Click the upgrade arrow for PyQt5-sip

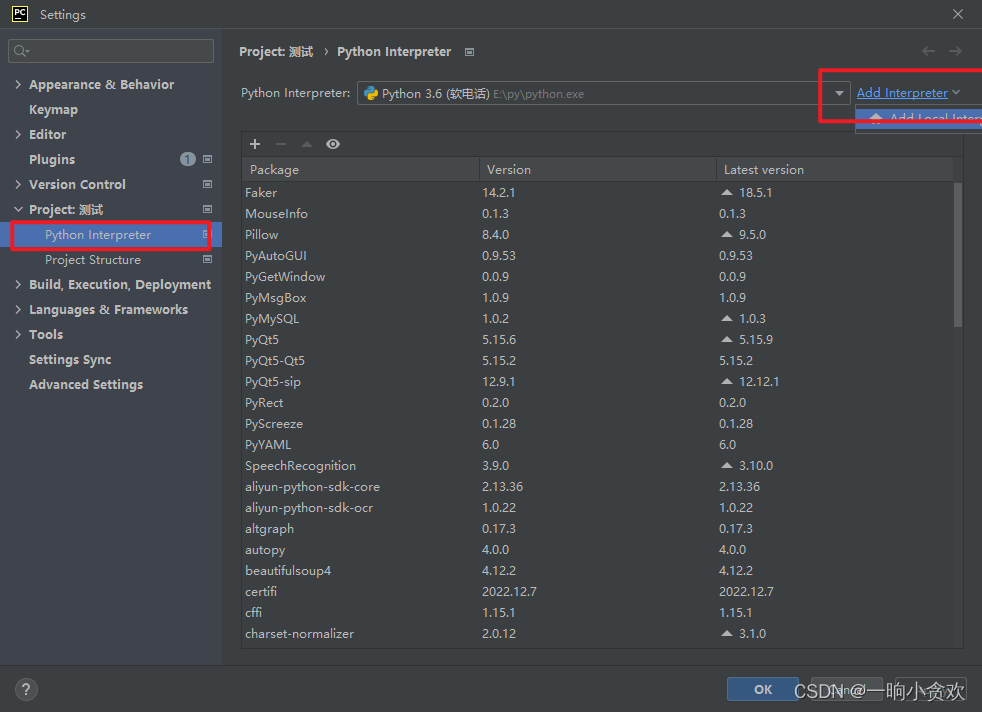coord(726,381)
